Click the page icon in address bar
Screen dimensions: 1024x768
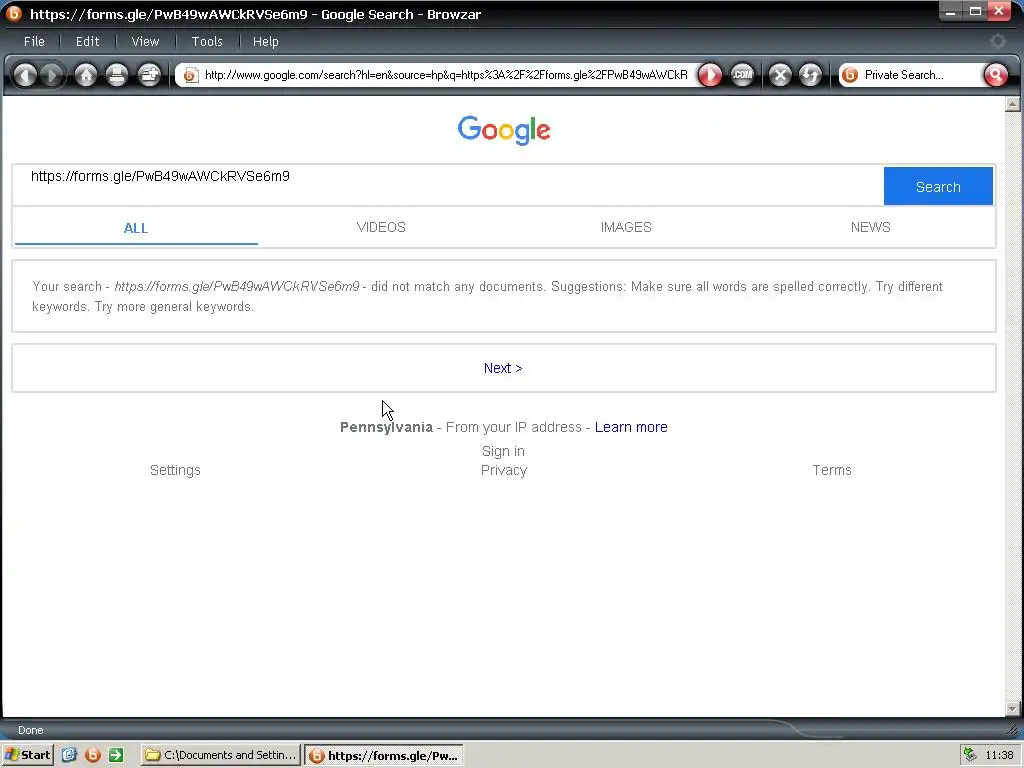point(190,75)
